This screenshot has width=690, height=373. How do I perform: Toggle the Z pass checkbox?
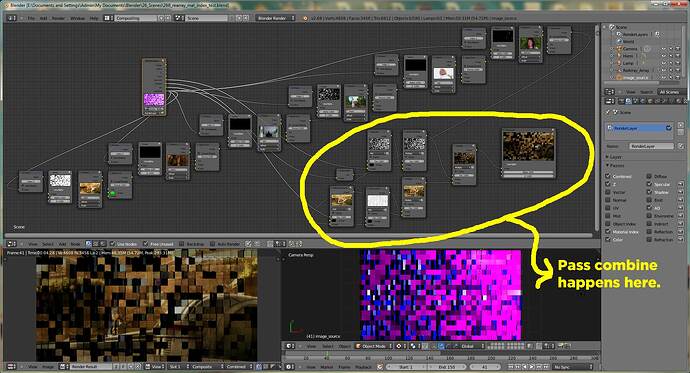pos(608,184)
